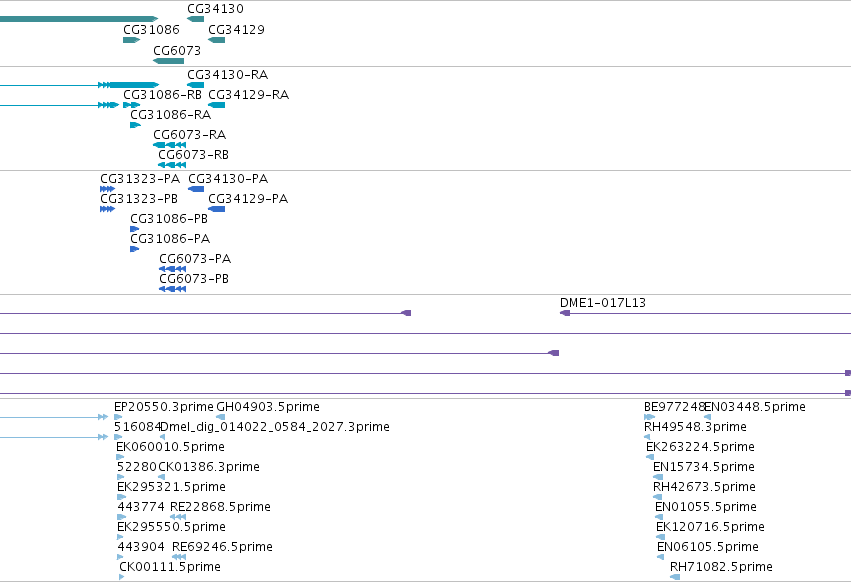Viewport: 851px width, 582px height.
Task: Select the CG31323-PA protein arrow glyph
Action: [x=107, y=189]
